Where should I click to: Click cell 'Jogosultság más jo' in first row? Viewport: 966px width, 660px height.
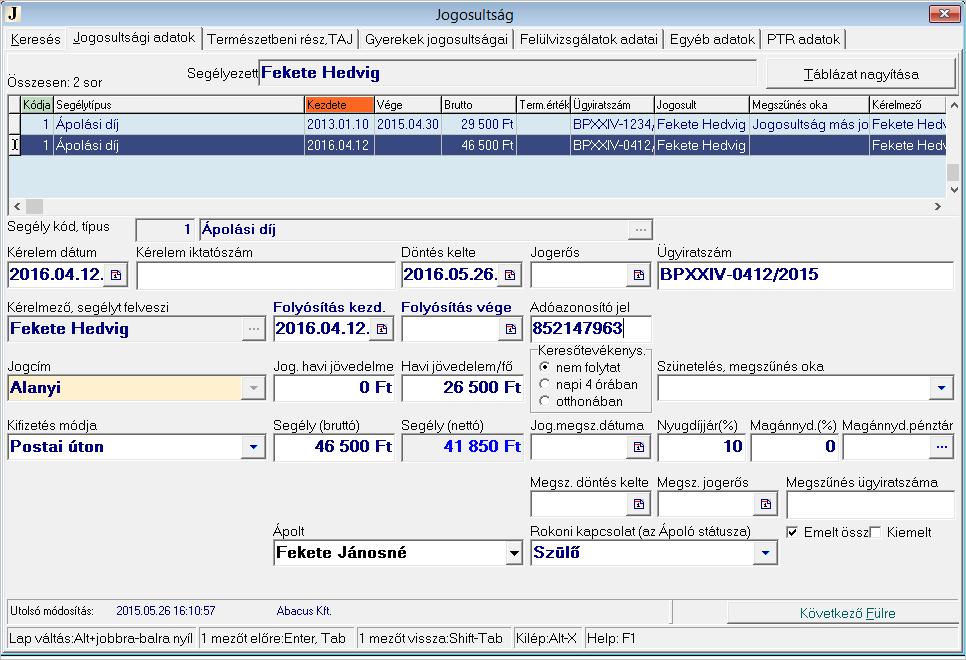[810, 124]
